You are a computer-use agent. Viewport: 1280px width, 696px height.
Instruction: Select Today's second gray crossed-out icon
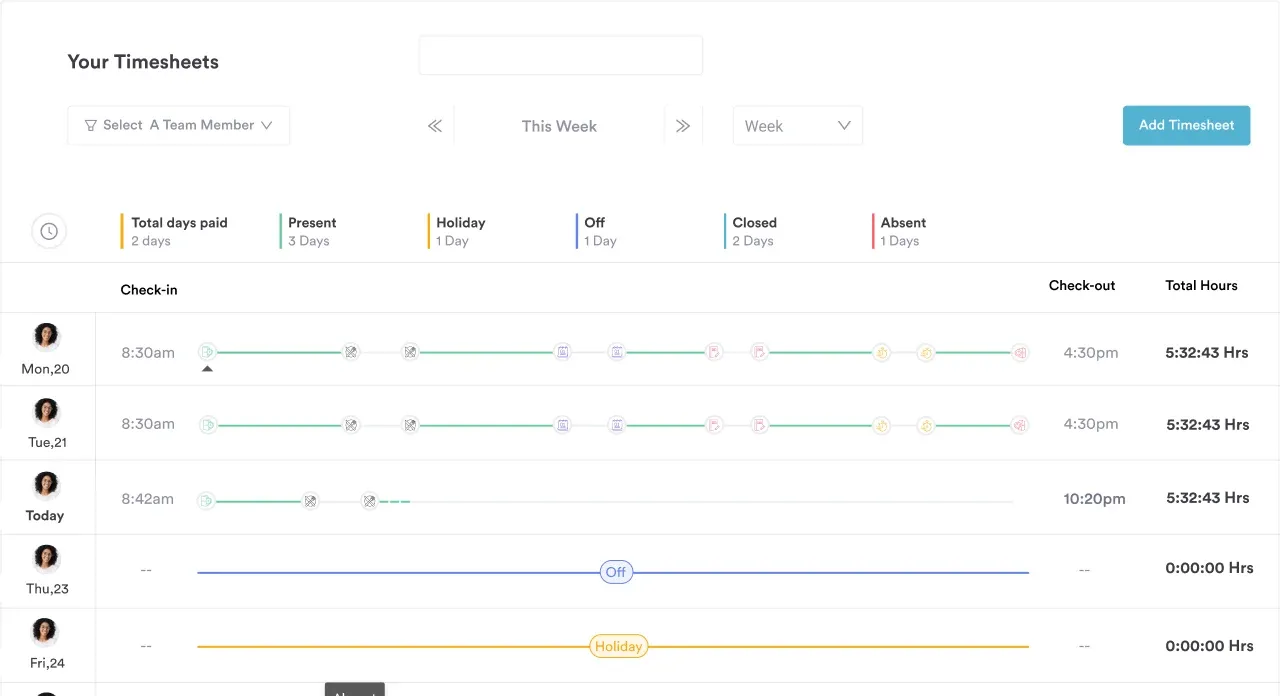[369, 501]
